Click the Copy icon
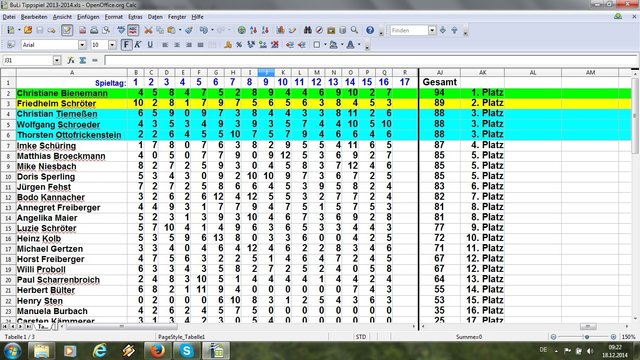The image size is (640, 360). [x=160, y=30]
